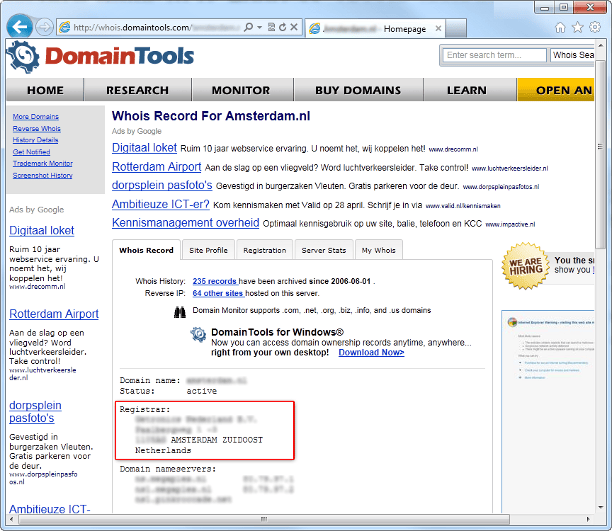The image size is (612, 531).
Task: Click the DomainTools gear logo
Action: [x=23, y=57]
